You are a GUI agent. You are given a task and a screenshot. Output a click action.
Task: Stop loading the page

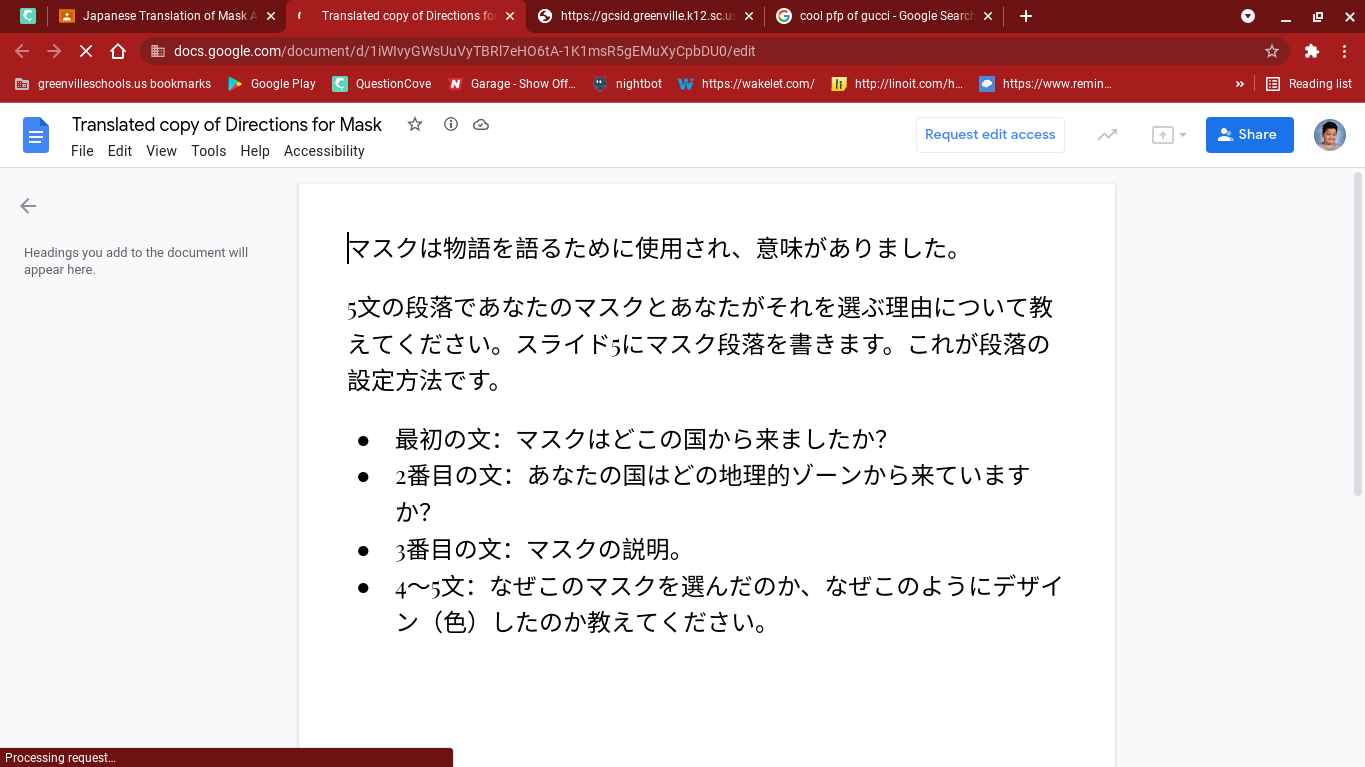(x=86, y=51)
